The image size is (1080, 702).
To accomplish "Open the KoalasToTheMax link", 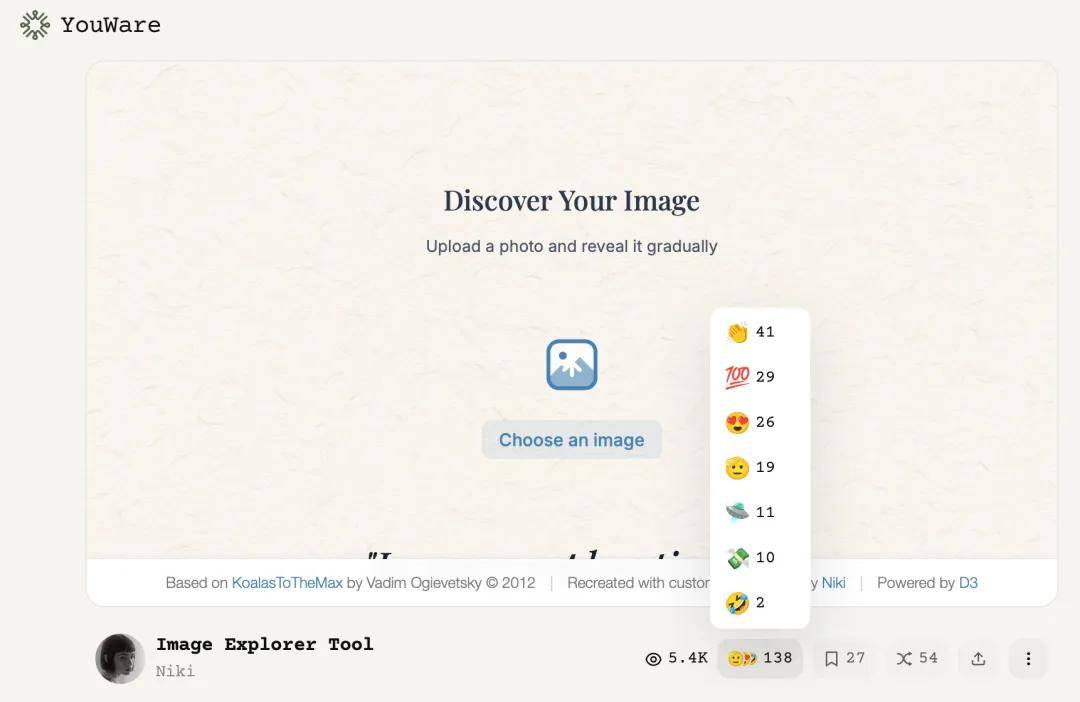I will click(287, 582).
